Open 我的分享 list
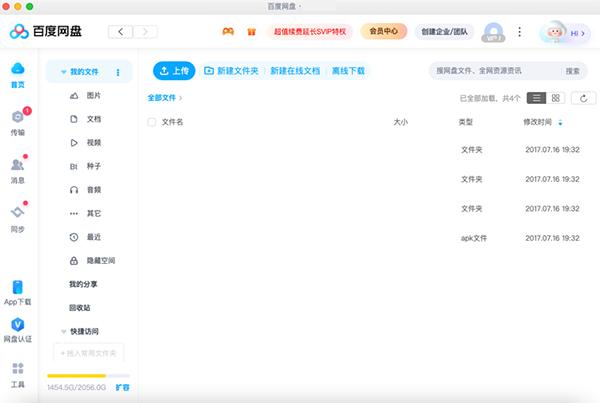The width and height of the screenshot is (600, 403). click(83, 284)
